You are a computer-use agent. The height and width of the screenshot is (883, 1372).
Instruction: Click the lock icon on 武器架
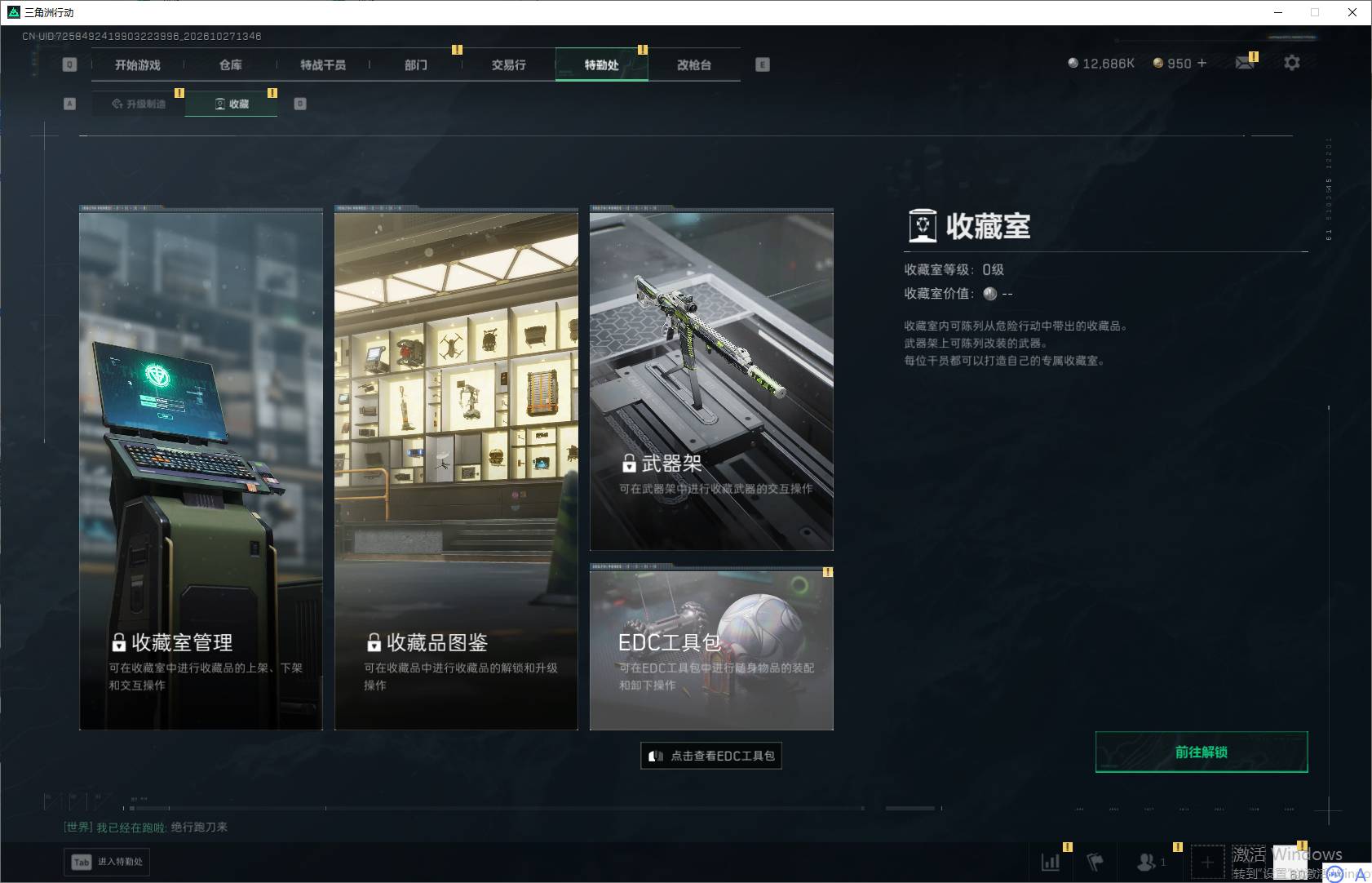tap(629, 464)
